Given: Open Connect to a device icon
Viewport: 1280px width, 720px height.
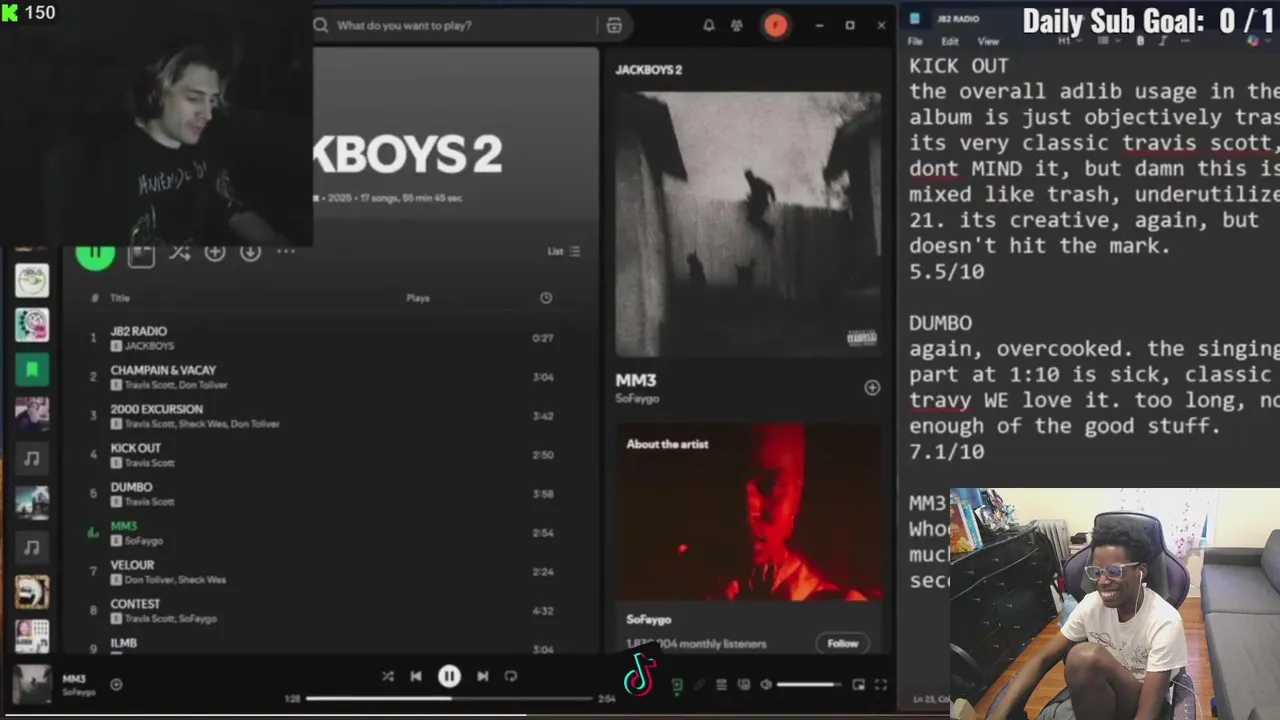Looking at the screenshot, I should point(743,685).
